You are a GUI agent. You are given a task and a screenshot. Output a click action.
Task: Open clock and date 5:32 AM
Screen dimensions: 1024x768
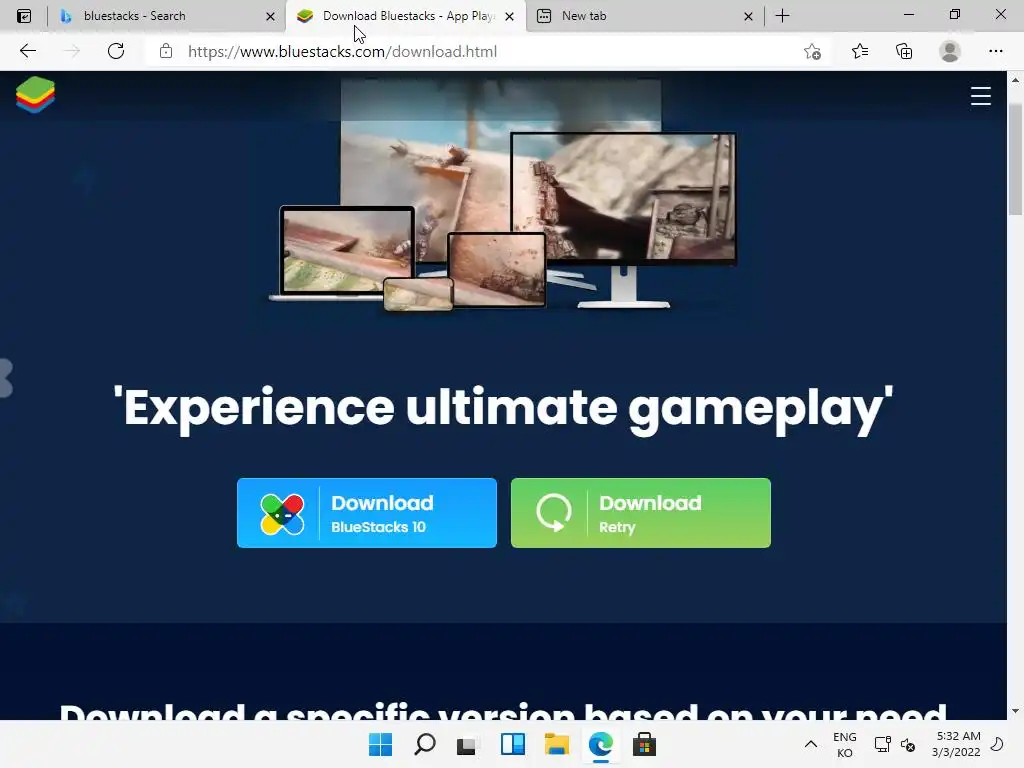tap(956, 744)
